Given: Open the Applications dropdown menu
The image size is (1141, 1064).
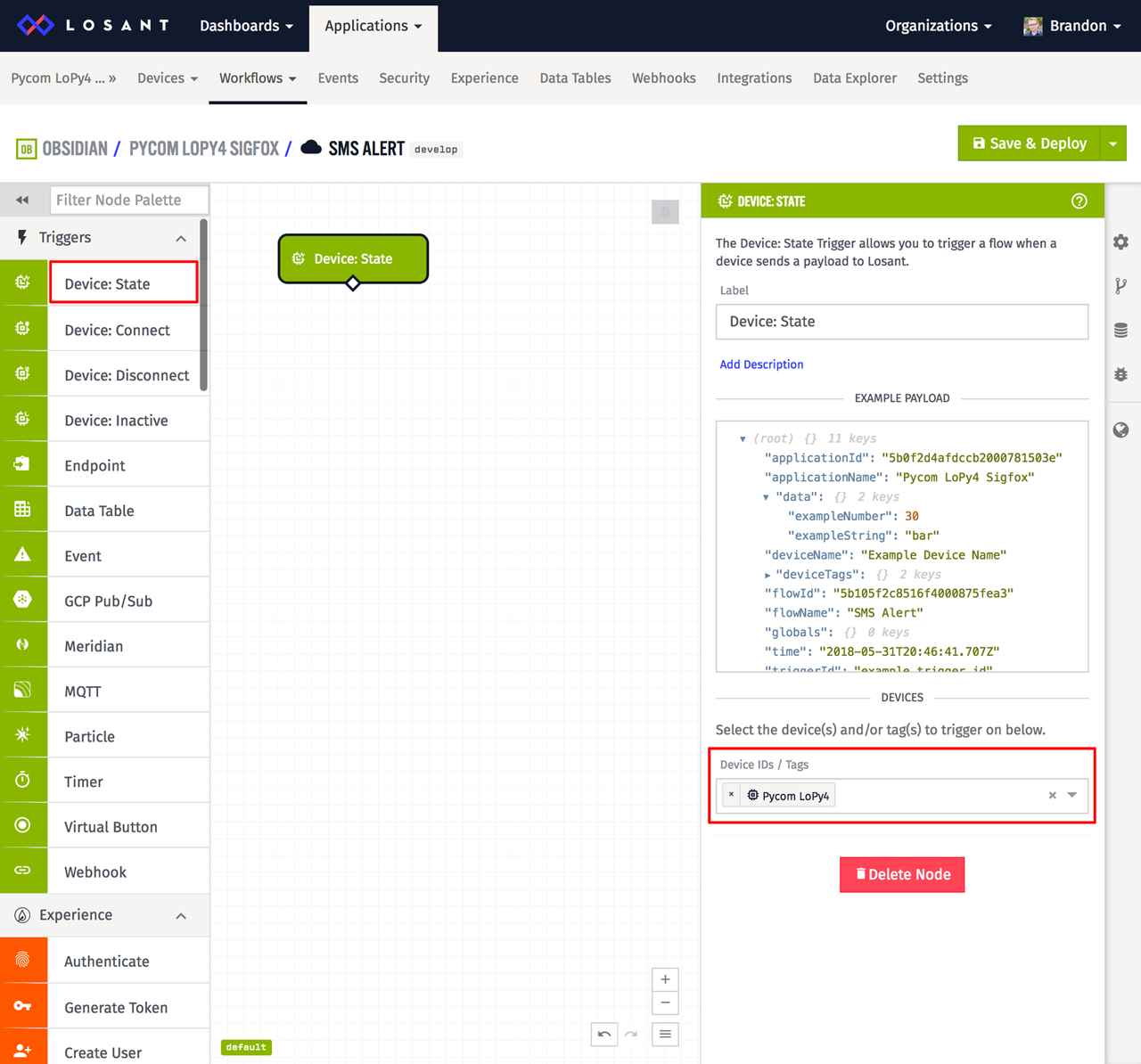Looking at the screenshot, I should tap(373, 26).
